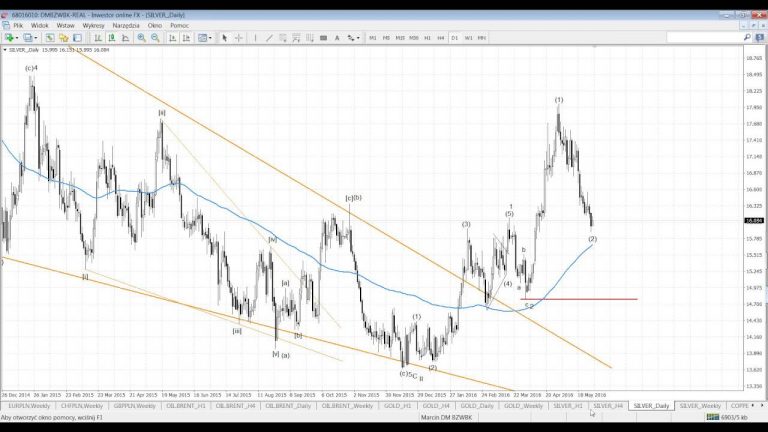Toggle the Terminal panel icon

click(x=77, y=38)
